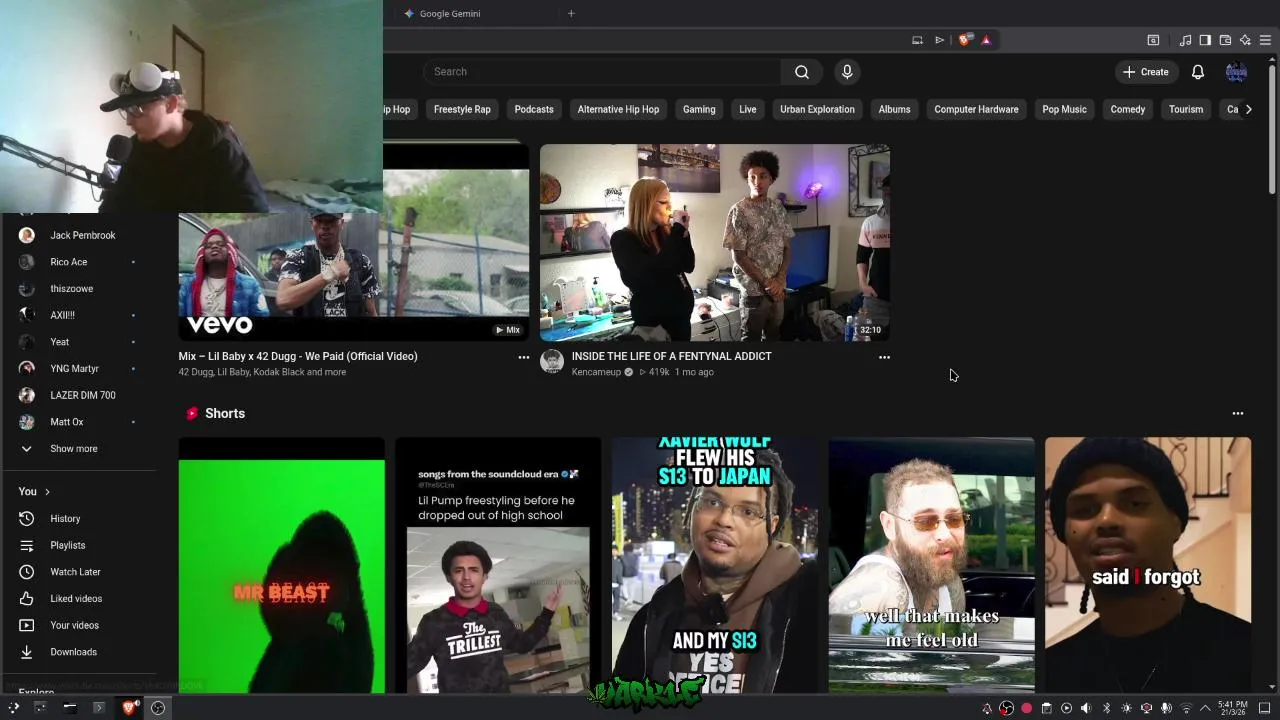Viewport: 1280px width, 720px height.
Task: Expand the You section chevron
Action: point(47,492)
